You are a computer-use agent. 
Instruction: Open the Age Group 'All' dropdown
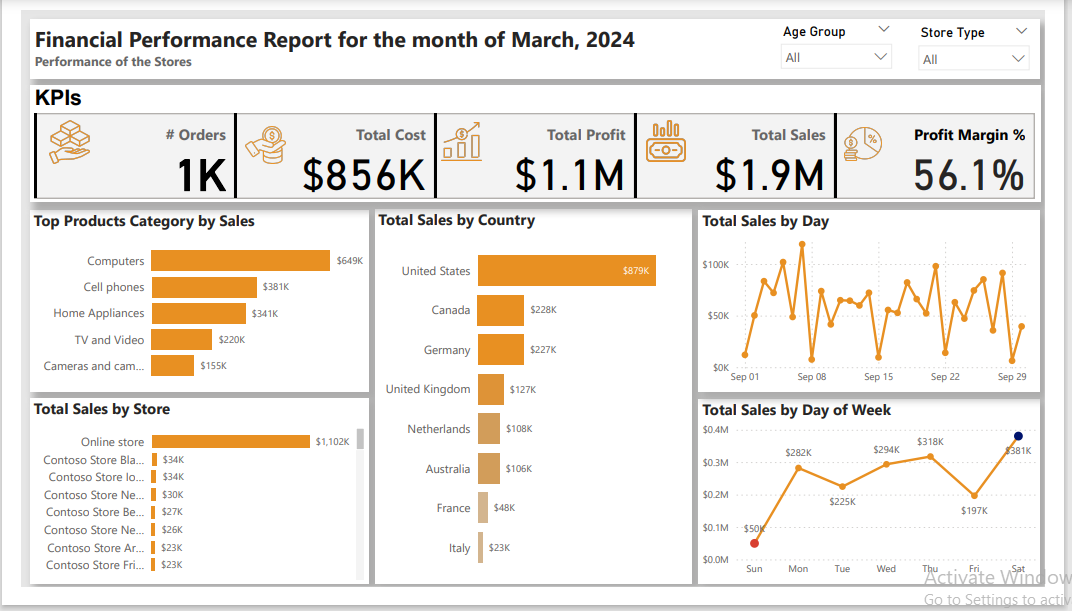835,57
